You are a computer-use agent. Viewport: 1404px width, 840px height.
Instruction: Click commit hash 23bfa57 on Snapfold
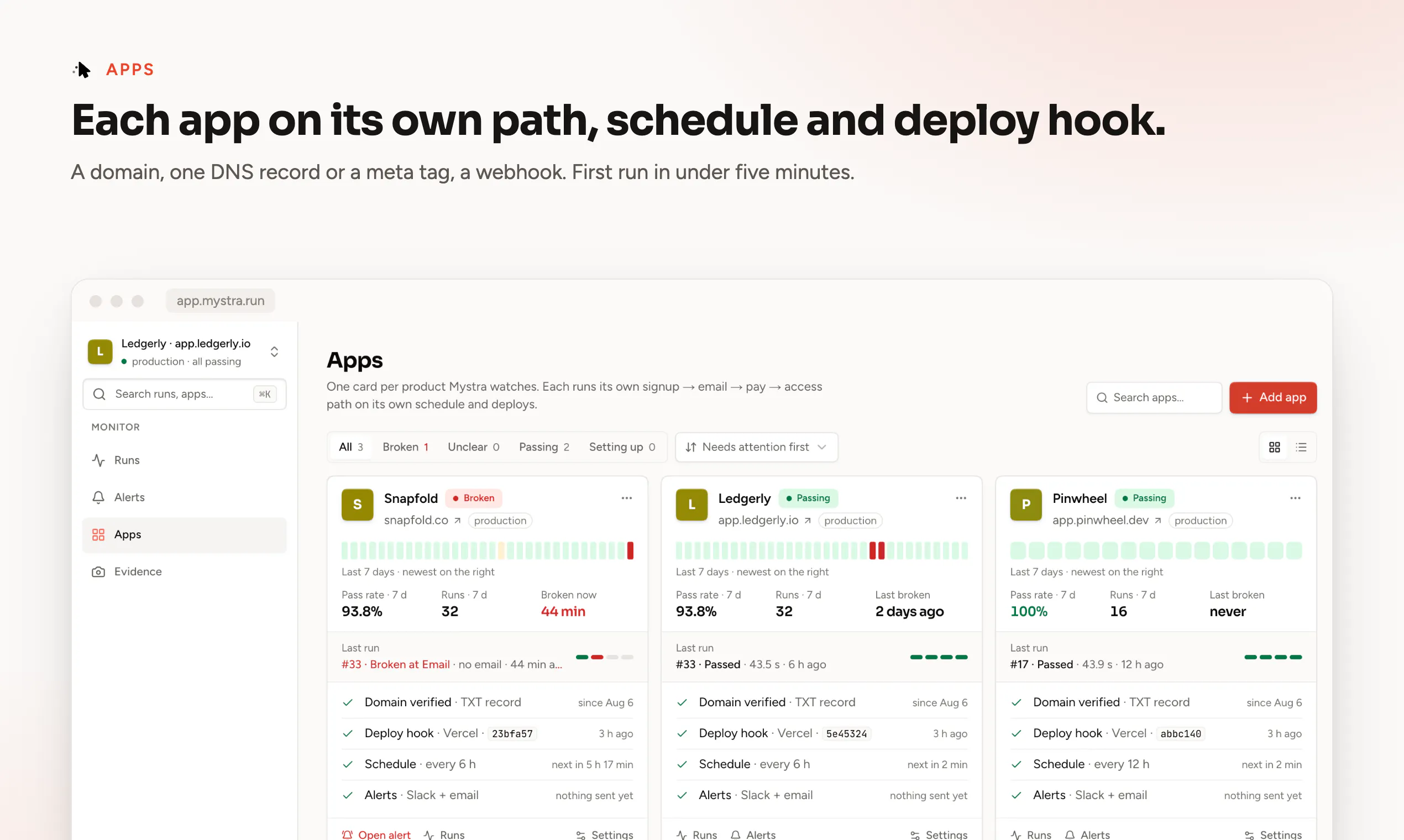tap(512, 733)
